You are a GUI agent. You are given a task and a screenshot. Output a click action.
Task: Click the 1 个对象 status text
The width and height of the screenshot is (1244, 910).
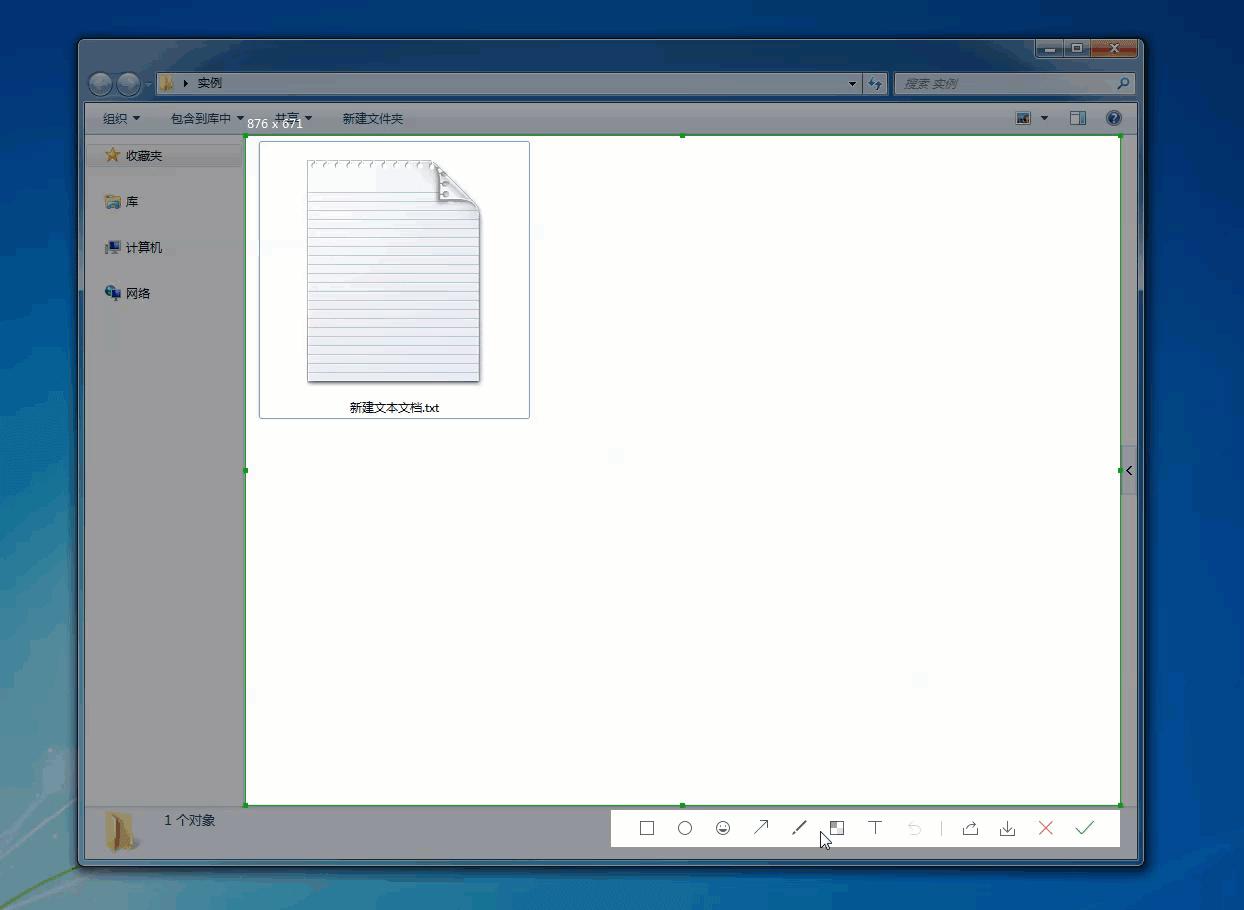pyautogui.click(x=190, y=820)
